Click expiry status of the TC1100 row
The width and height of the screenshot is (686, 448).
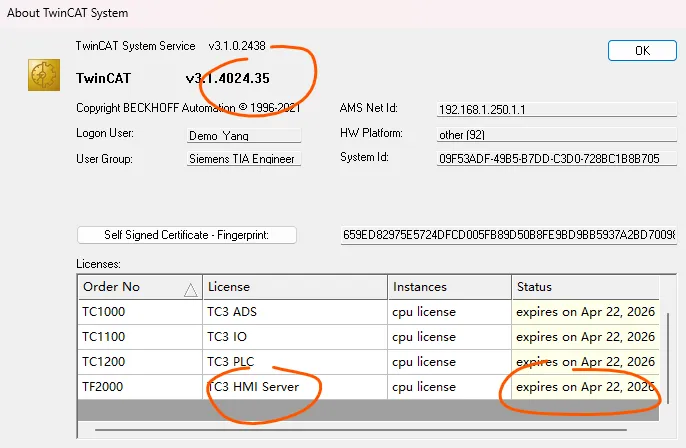[x=585, y=337]
